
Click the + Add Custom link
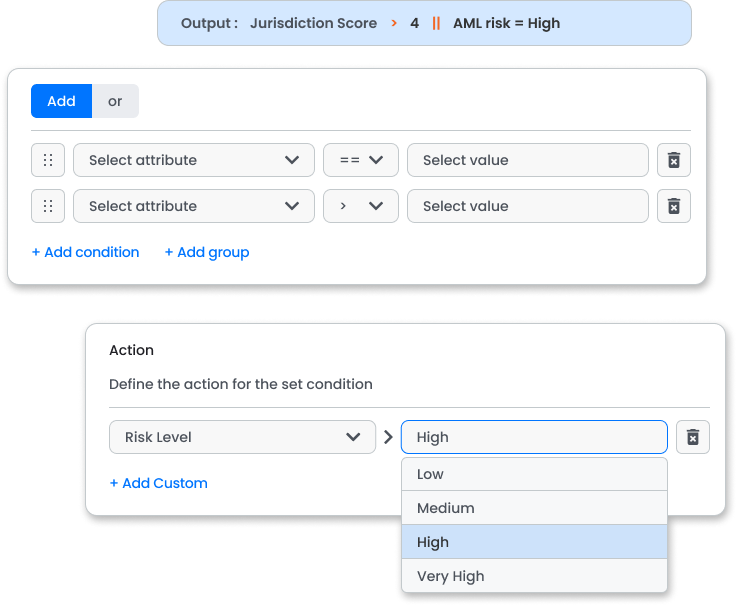click(158, 483)
